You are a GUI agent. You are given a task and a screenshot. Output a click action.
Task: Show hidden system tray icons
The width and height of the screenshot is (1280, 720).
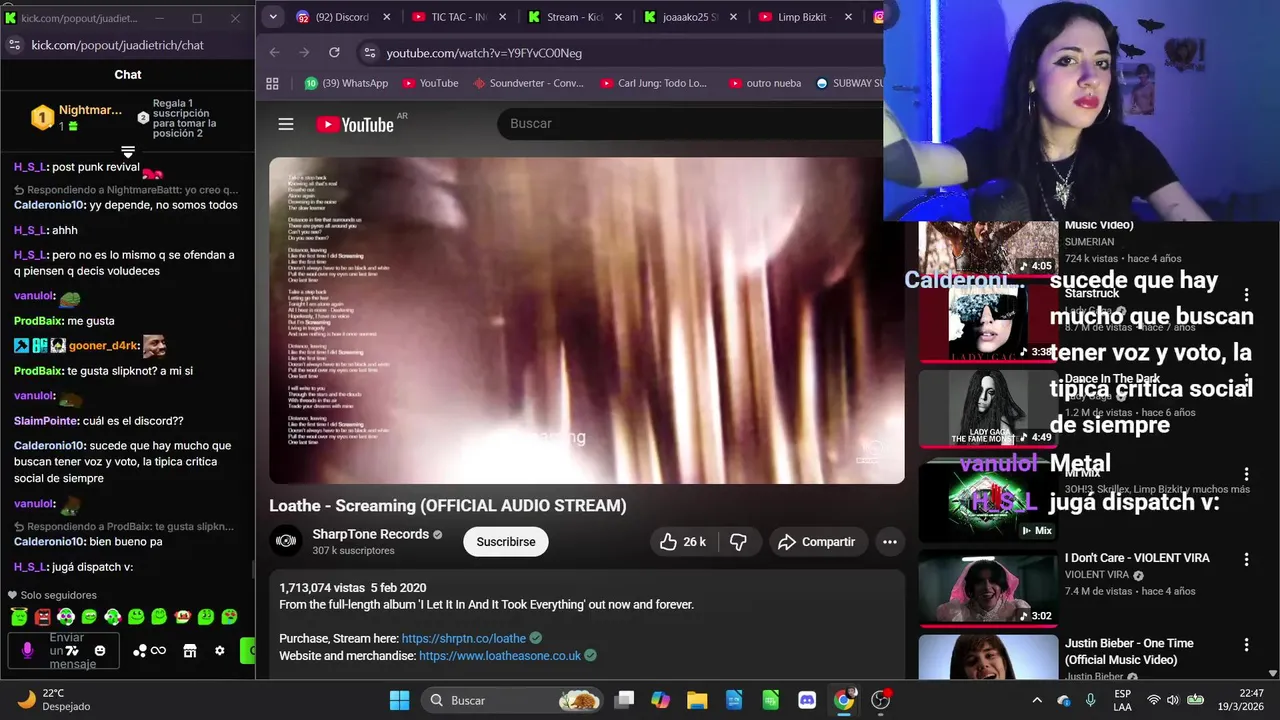click(1037, 700)
